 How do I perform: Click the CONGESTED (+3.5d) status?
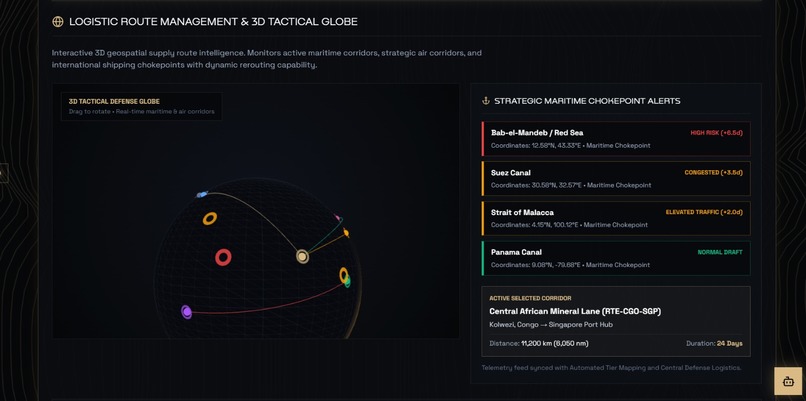[713, 173]
